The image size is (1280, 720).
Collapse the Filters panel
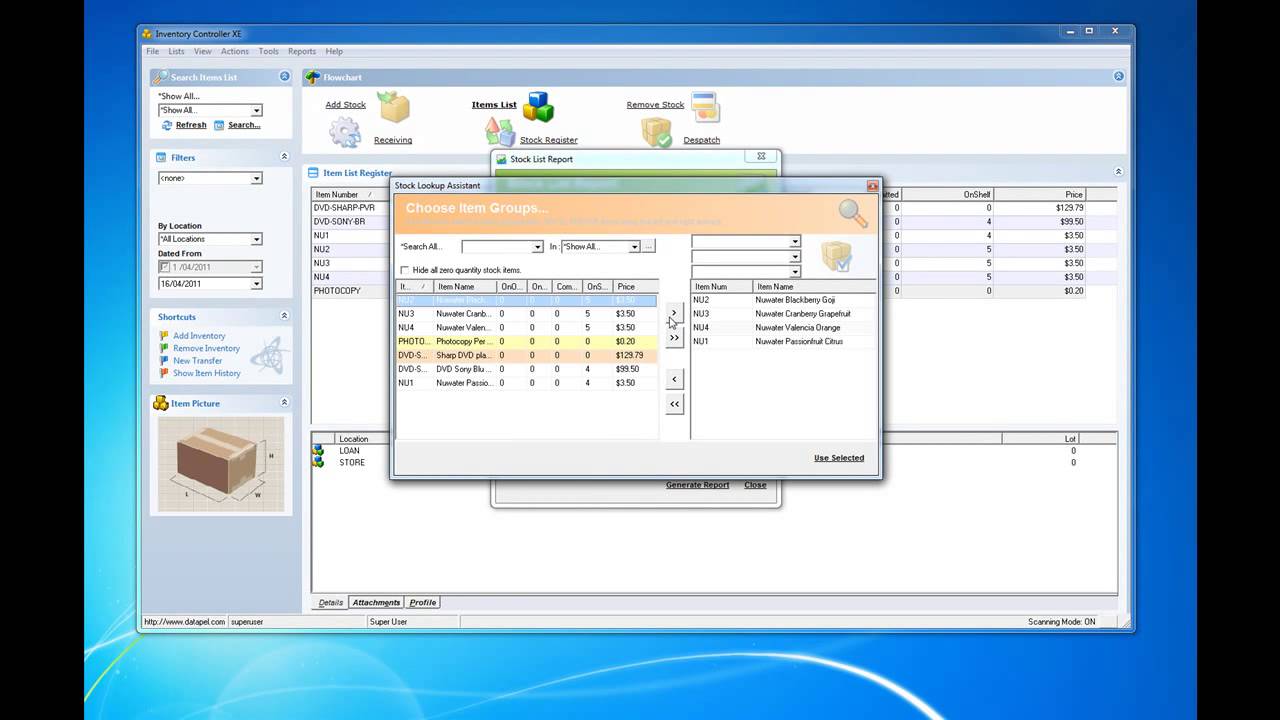point(284,157)
